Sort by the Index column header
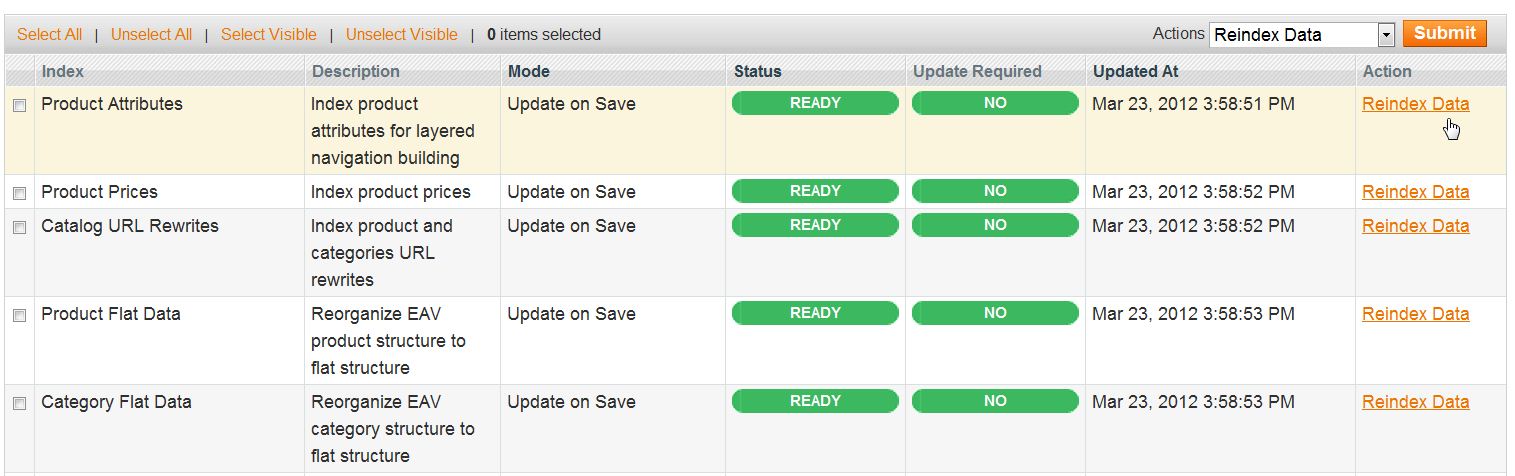 coord(63,72)
